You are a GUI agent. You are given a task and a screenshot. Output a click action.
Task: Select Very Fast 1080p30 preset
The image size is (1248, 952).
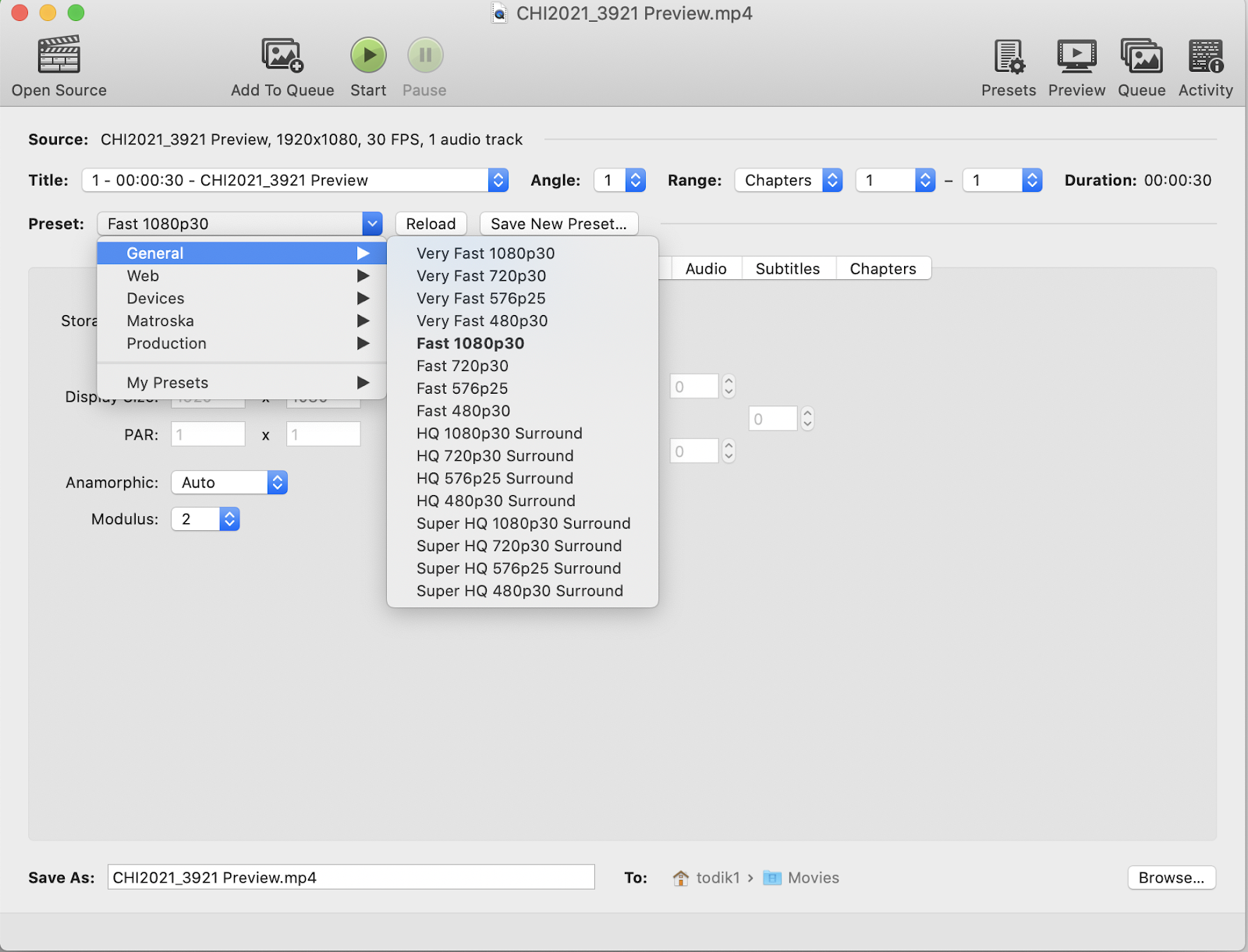point(523,253)
